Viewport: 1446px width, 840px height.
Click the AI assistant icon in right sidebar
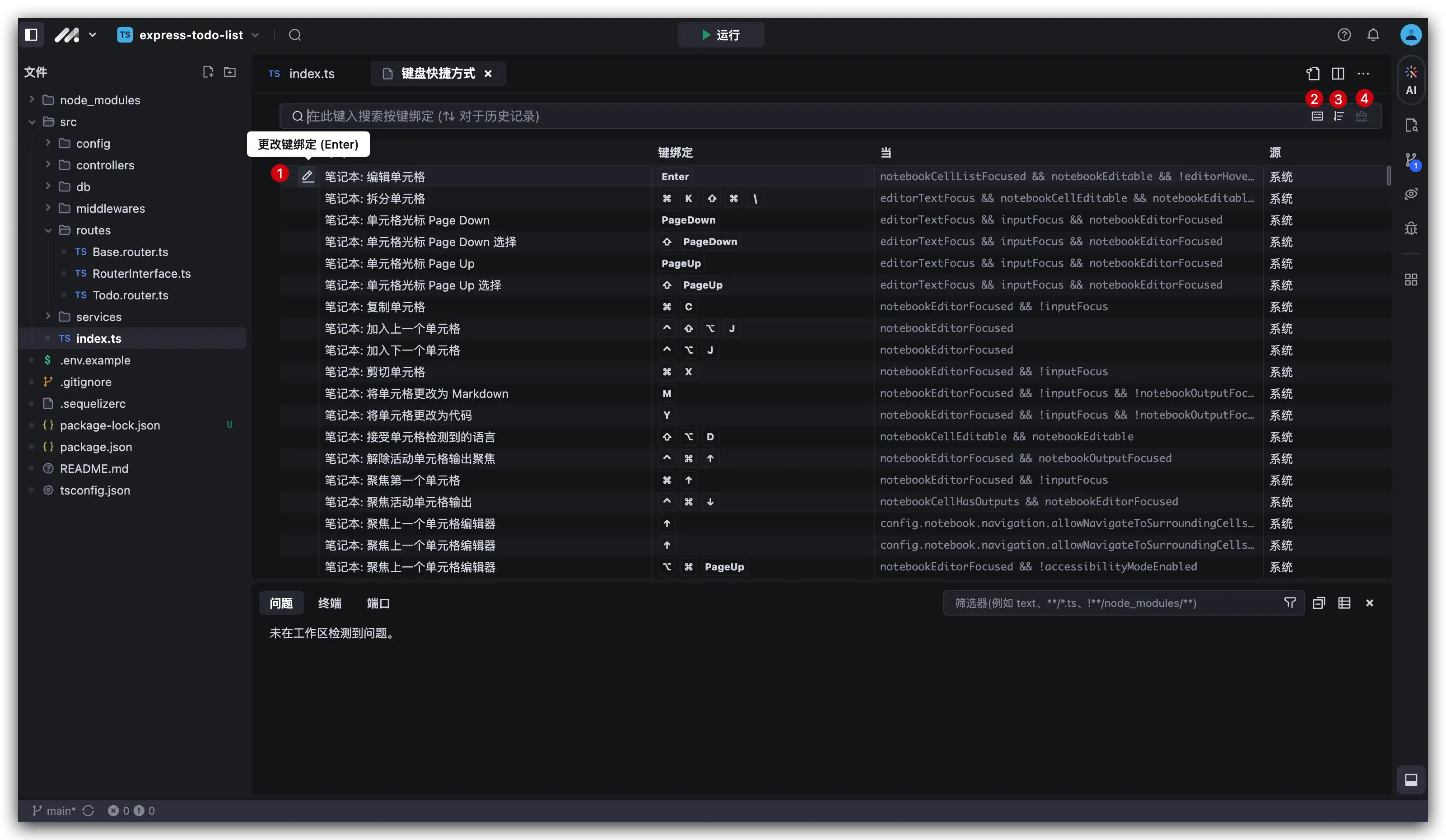[1412, 80]
